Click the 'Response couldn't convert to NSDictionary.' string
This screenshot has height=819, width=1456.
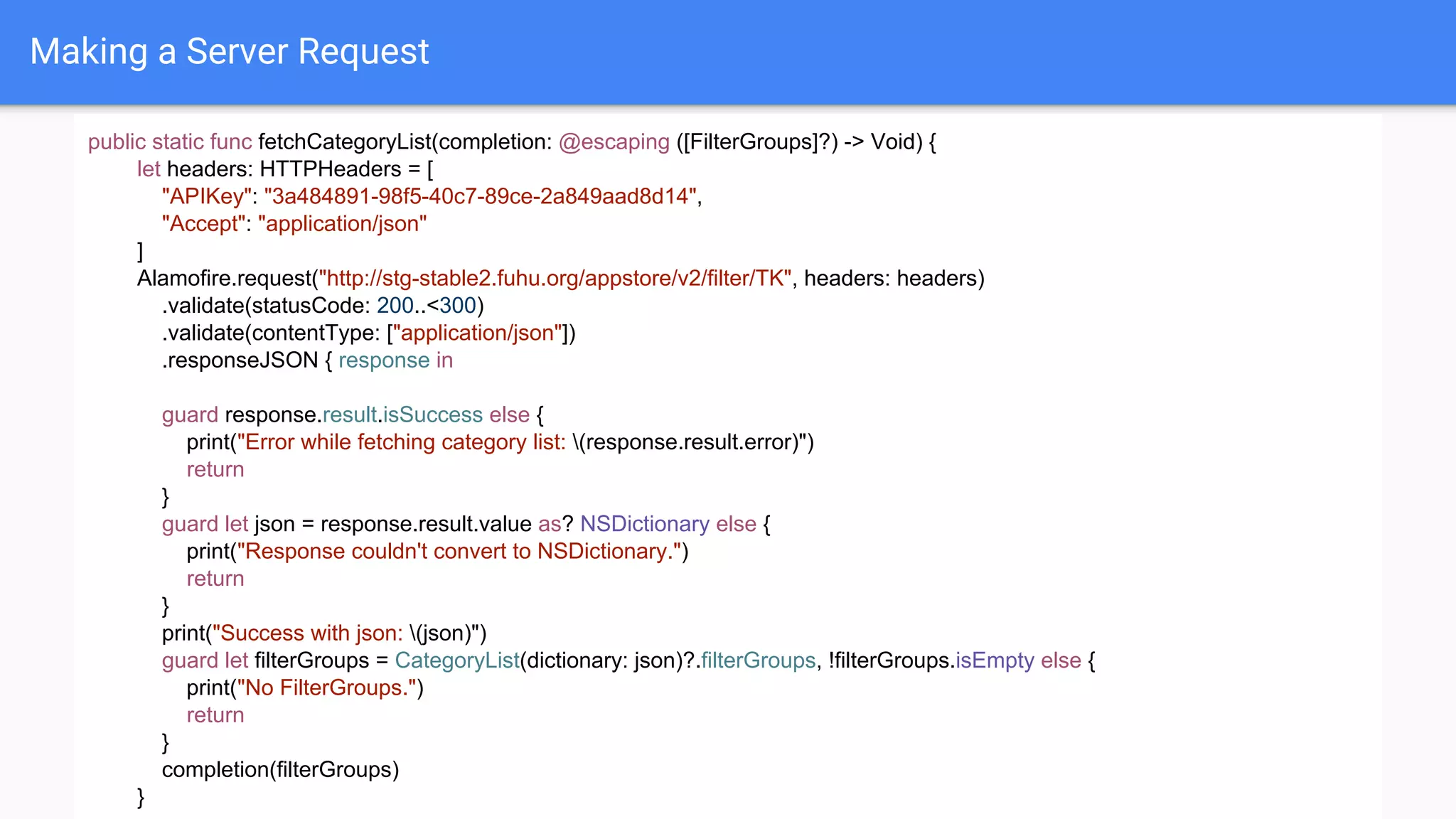tap(459, 552)
